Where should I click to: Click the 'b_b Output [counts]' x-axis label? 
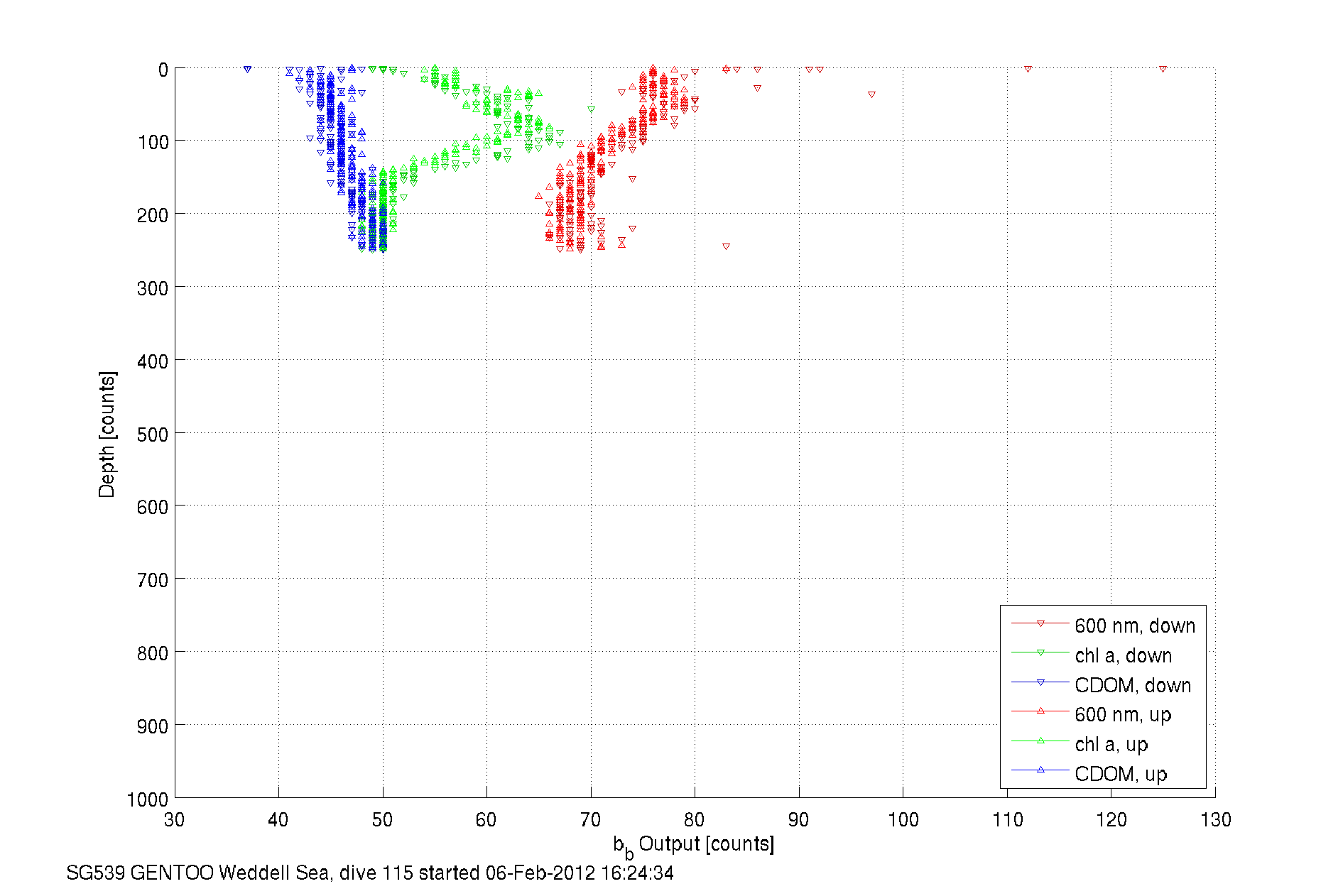[694, 846]
